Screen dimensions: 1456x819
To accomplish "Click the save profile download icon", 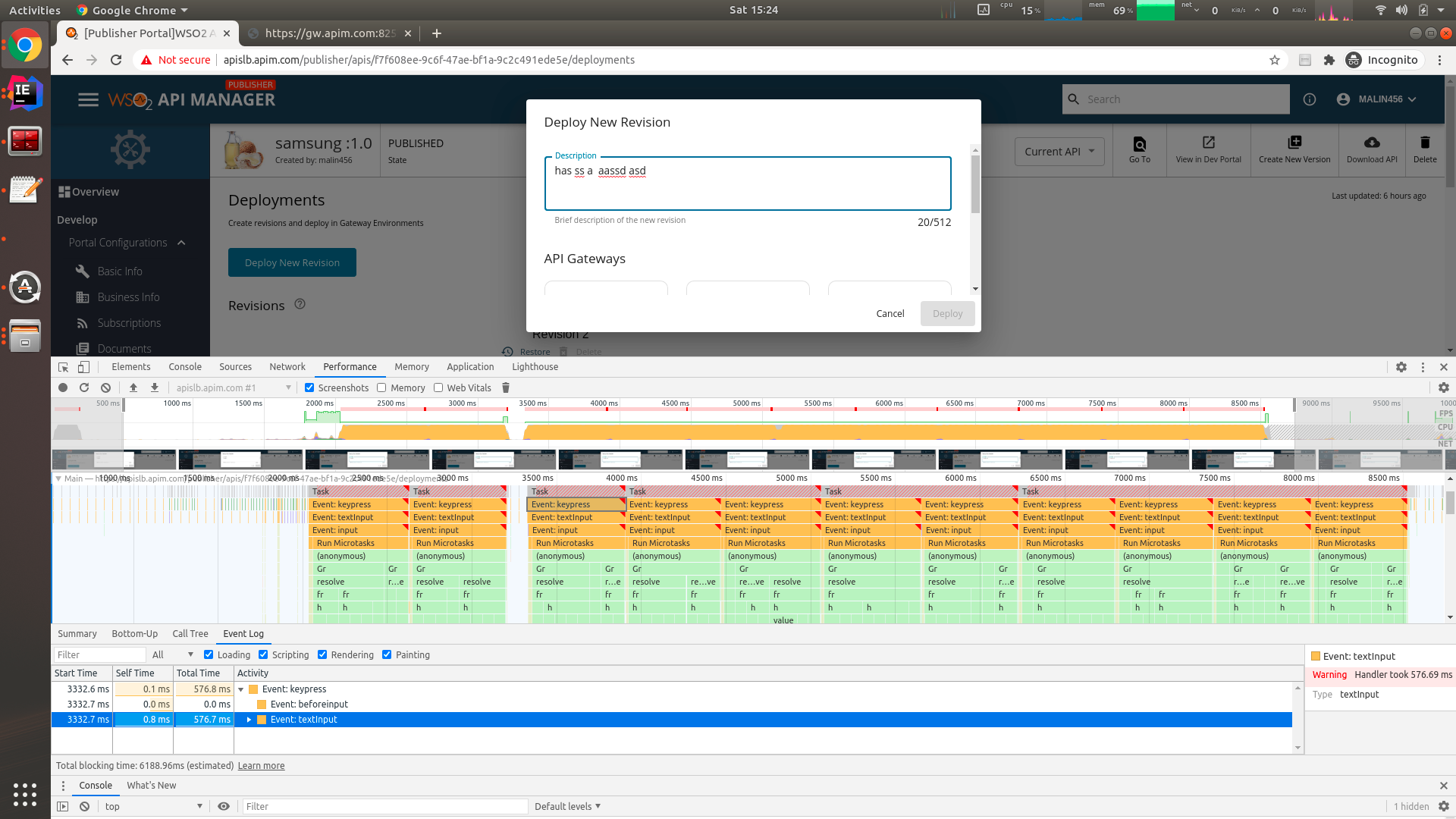I will (155, 388).
